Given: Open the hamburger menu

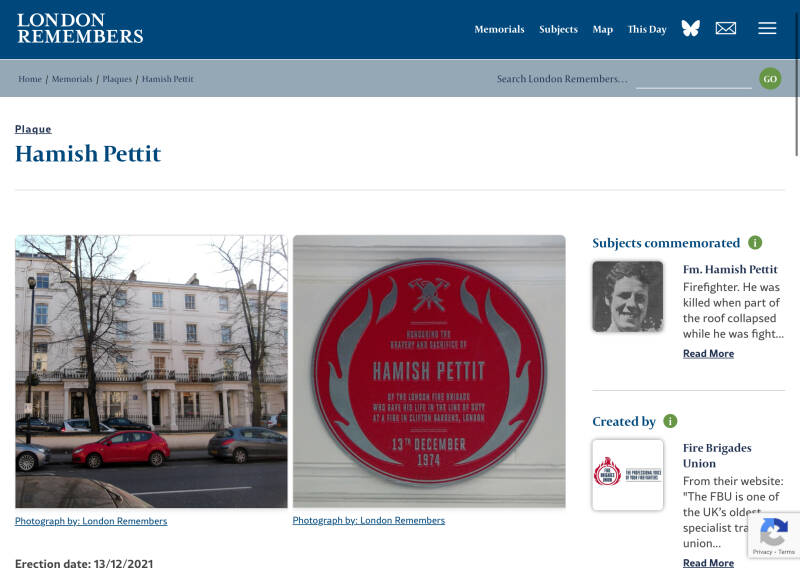Looking at the screenshot, I should click(x=767, y=29).
